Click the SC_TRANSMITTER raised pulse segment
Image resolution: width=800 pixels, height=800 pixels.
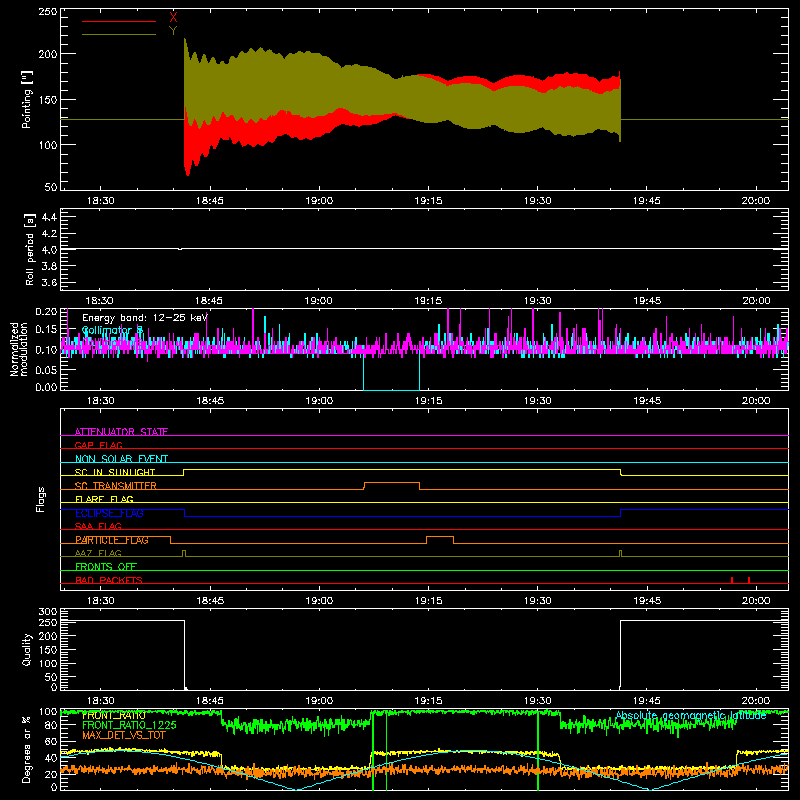point(392,482)
